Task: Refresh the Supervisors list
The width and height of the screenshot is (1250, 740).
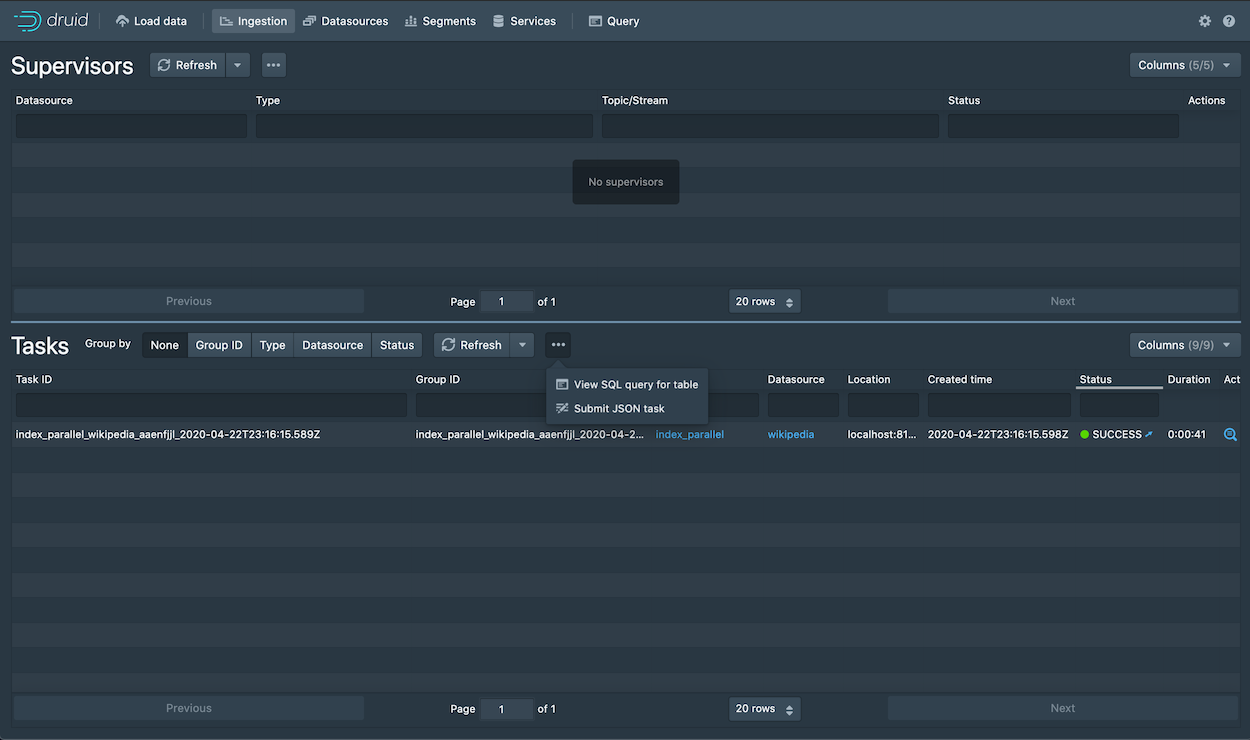Action: click(x=187, y=64)
